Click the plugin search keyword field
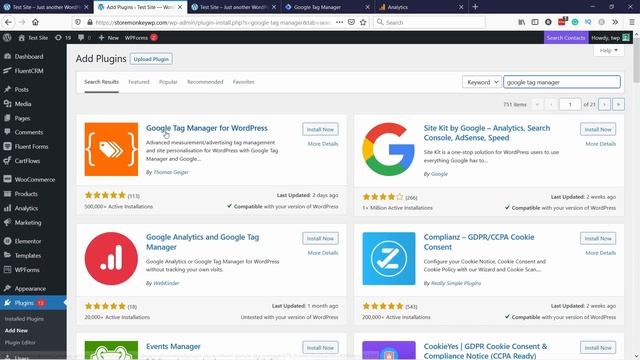640x360 pixels. click(562, 82)
